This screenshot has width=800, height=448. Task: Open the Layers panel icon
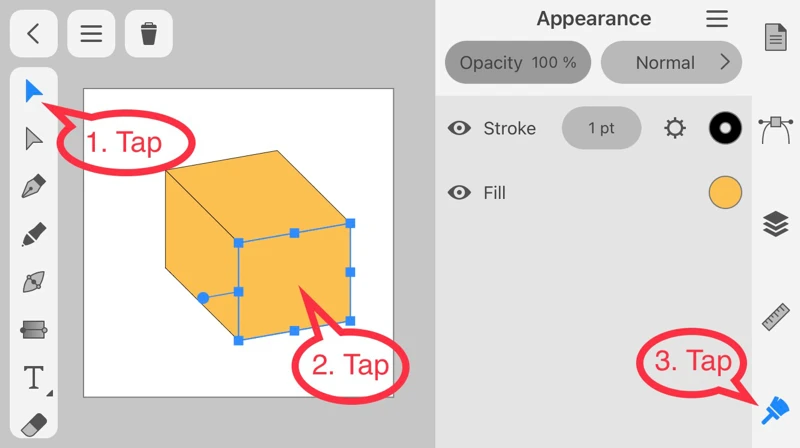[776, 224]
